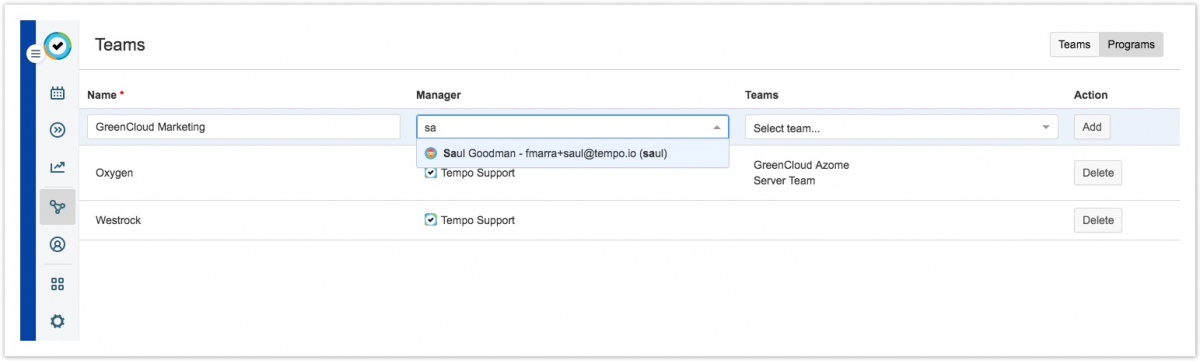Open the calendar timesheet sidebar icon

pos(58,93)
